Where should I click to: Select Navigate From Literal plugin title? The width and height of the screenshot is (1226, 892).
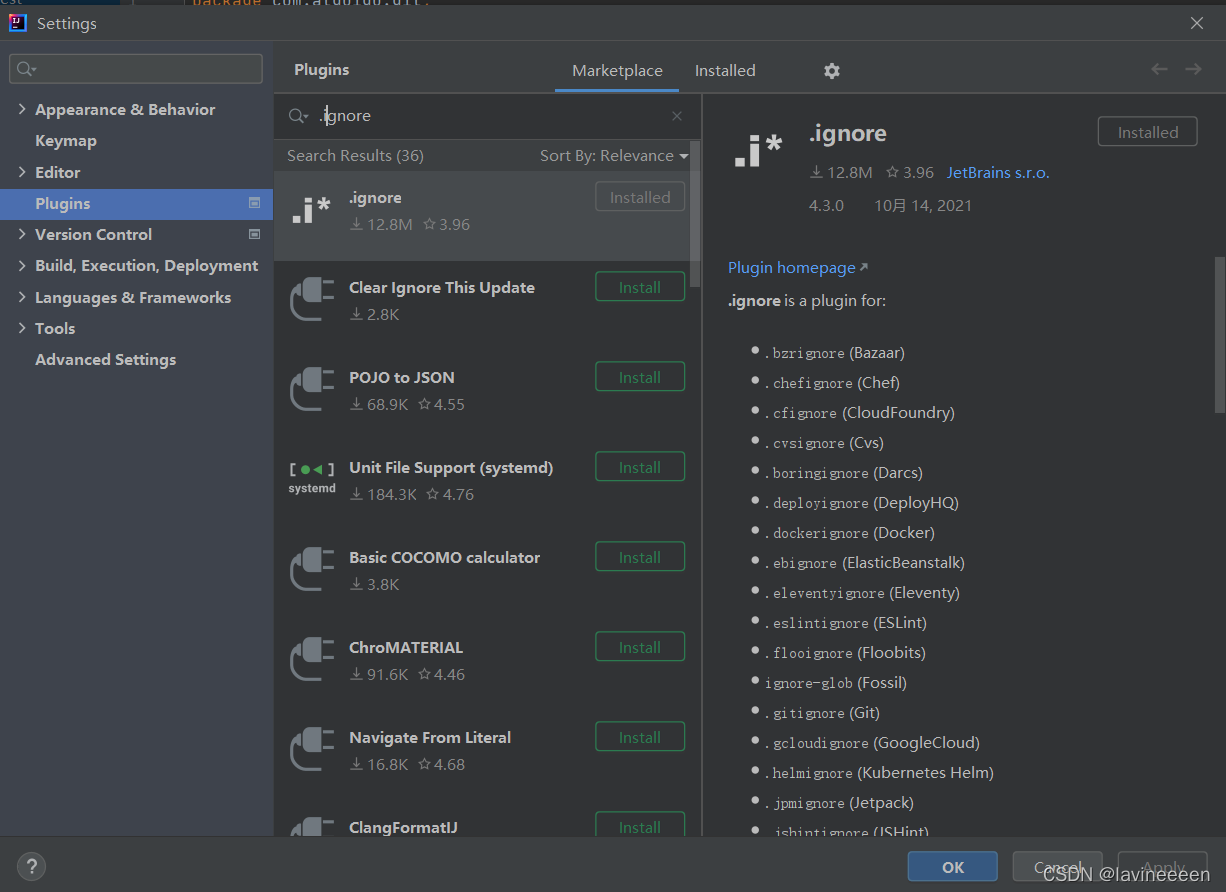430,738
